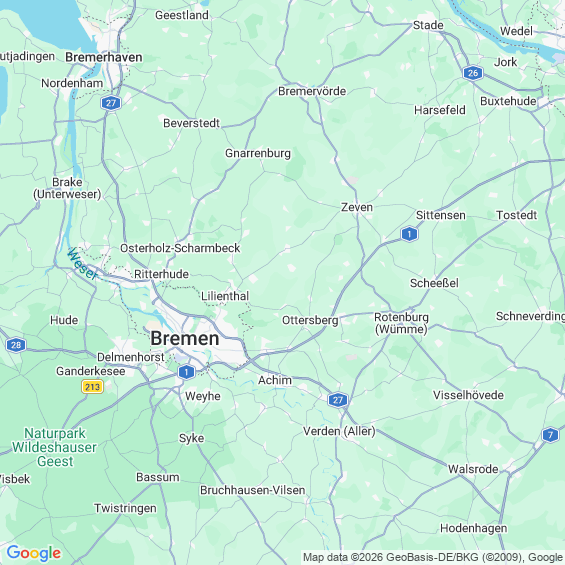Click the yellow 213 road shield
565x565 pixels.
point(93,387)
